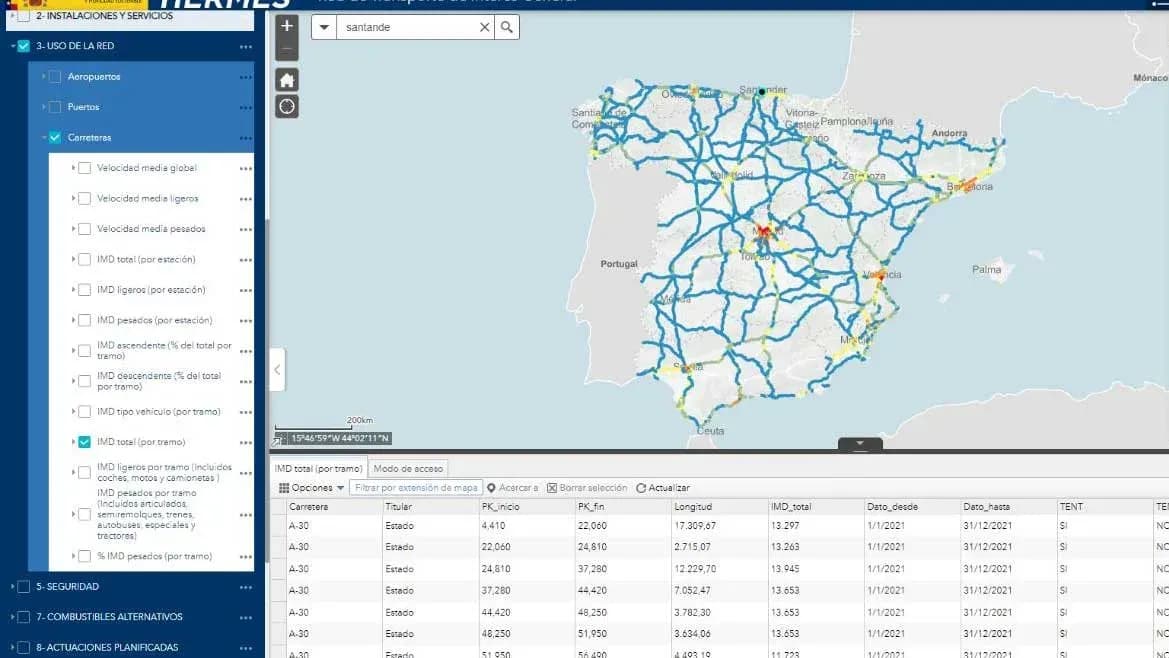
Task: Open options for IMD pesados (por estación)
Action: pos(245,321)
